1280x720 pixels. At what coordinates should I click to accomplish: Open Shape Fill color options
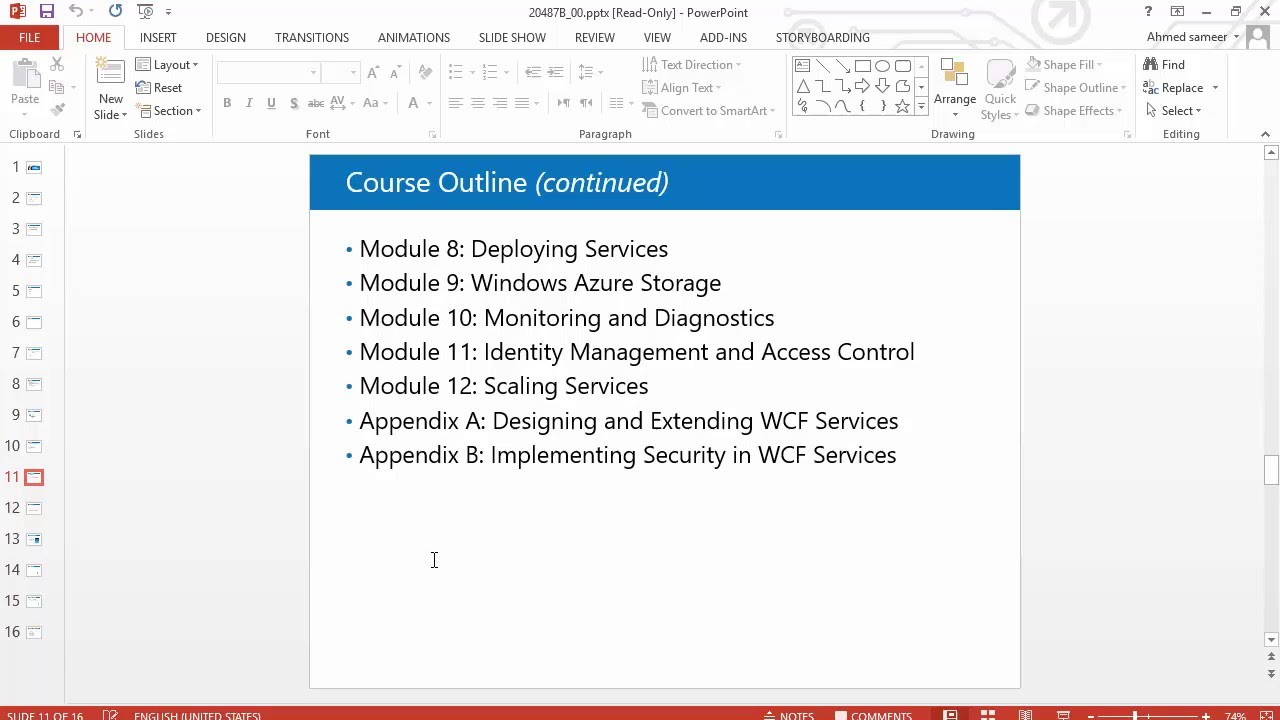pos(1064,65)
